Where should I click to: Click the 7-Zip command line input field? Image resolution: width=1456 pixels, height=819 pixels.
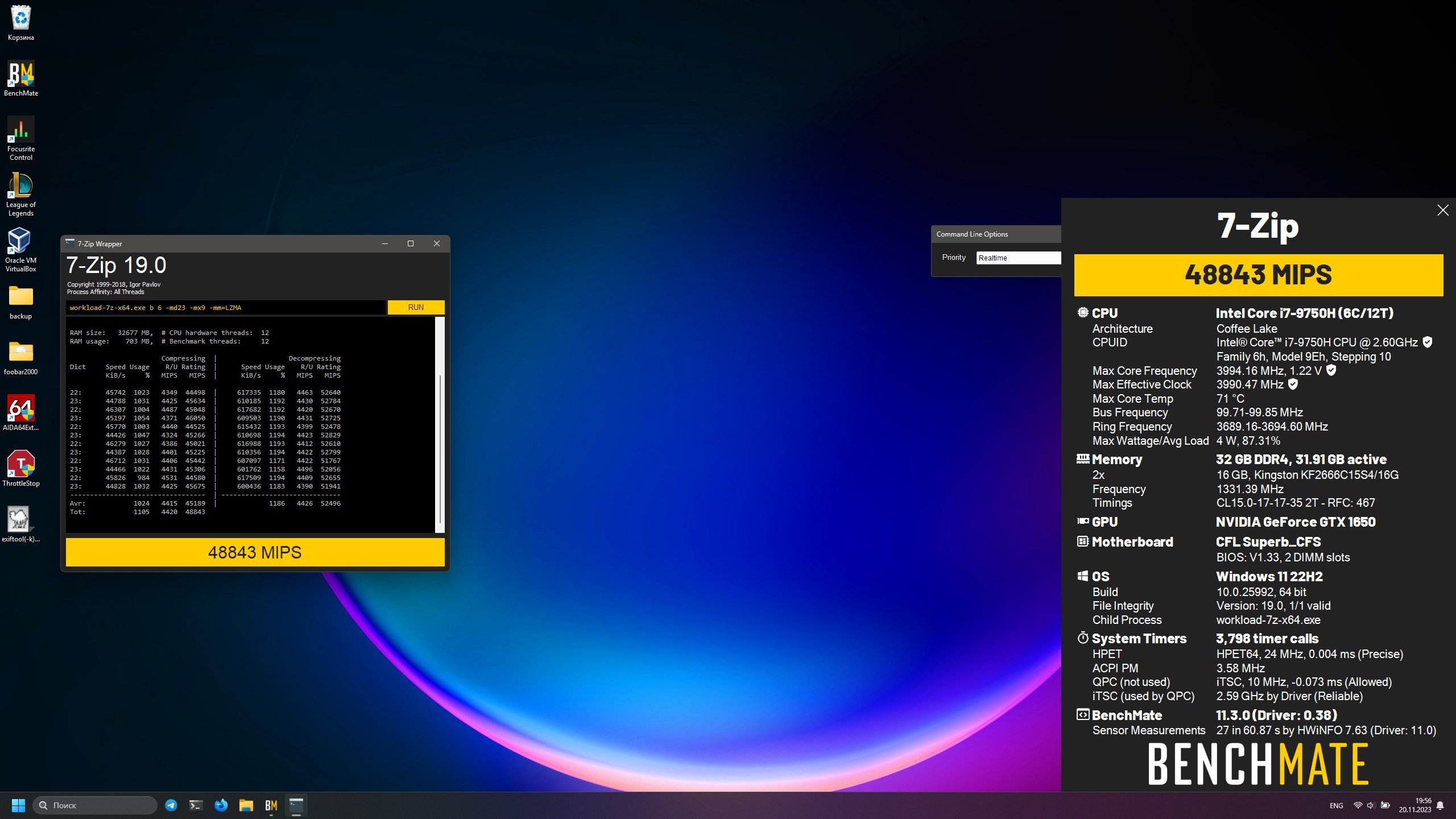coord(226,308)
